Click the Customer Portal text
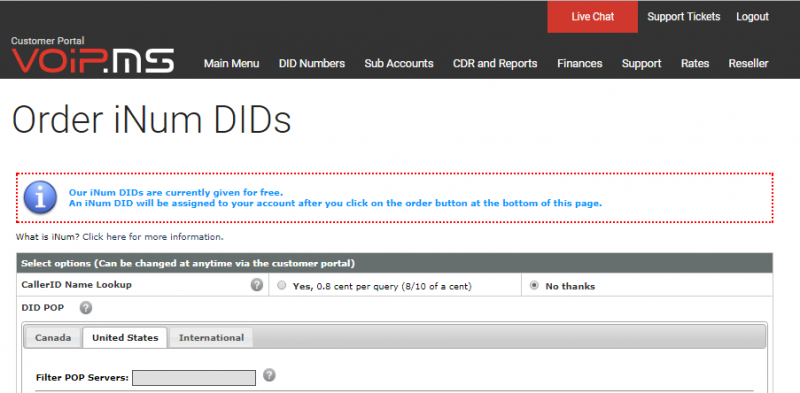800x393 pixels. (48, 41)
